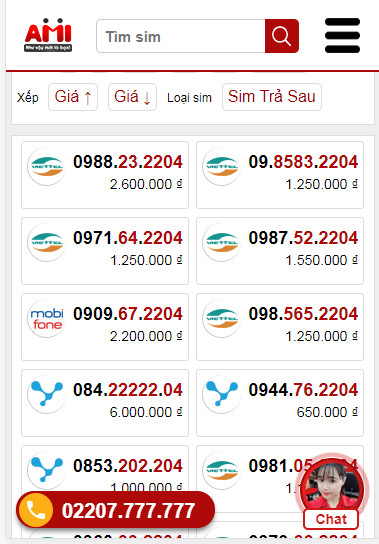Click the AMI logo
Viewport: 379px width, 544px height.
48,35
